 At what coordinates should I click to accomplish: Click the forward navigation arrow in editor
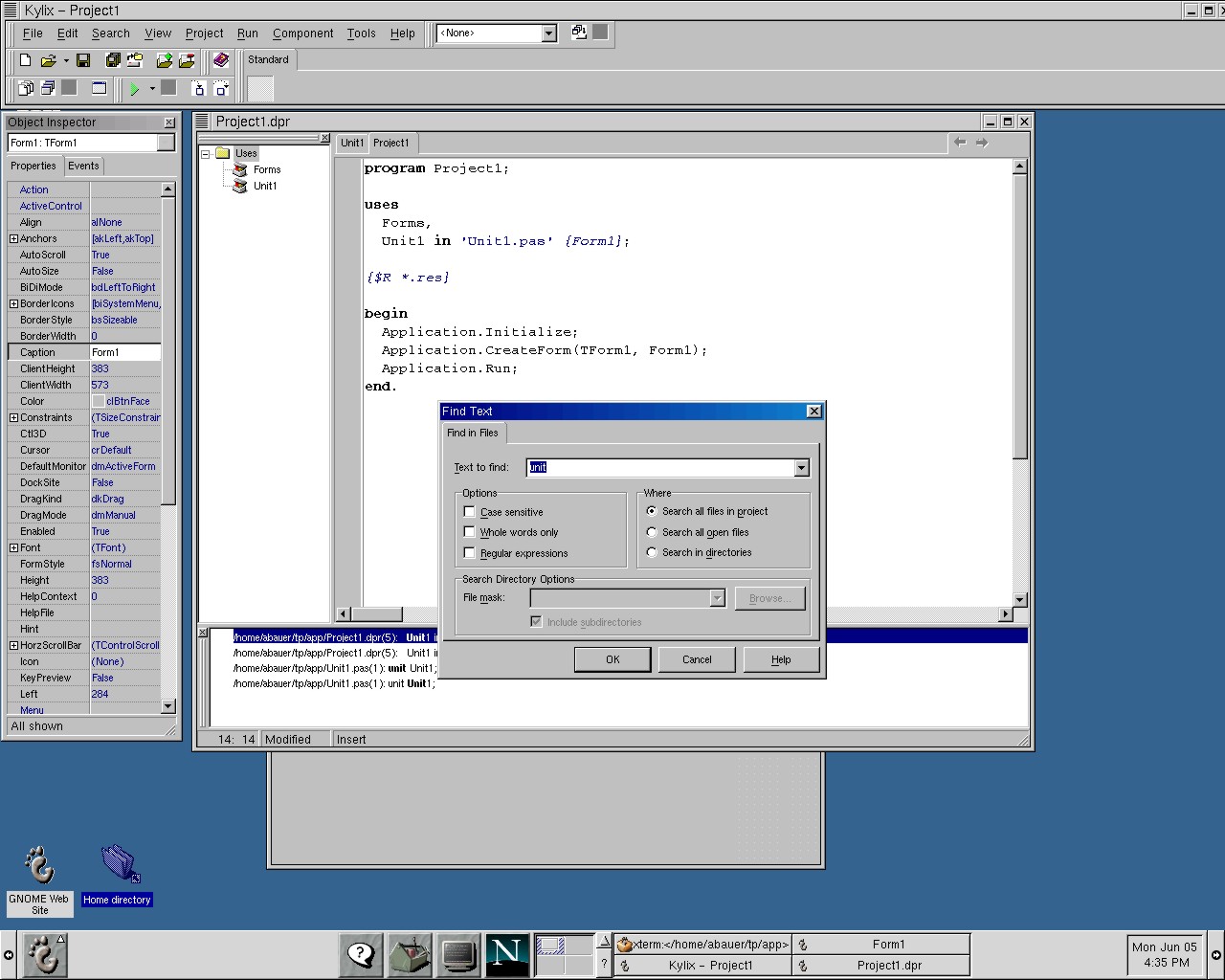point(982,143)
